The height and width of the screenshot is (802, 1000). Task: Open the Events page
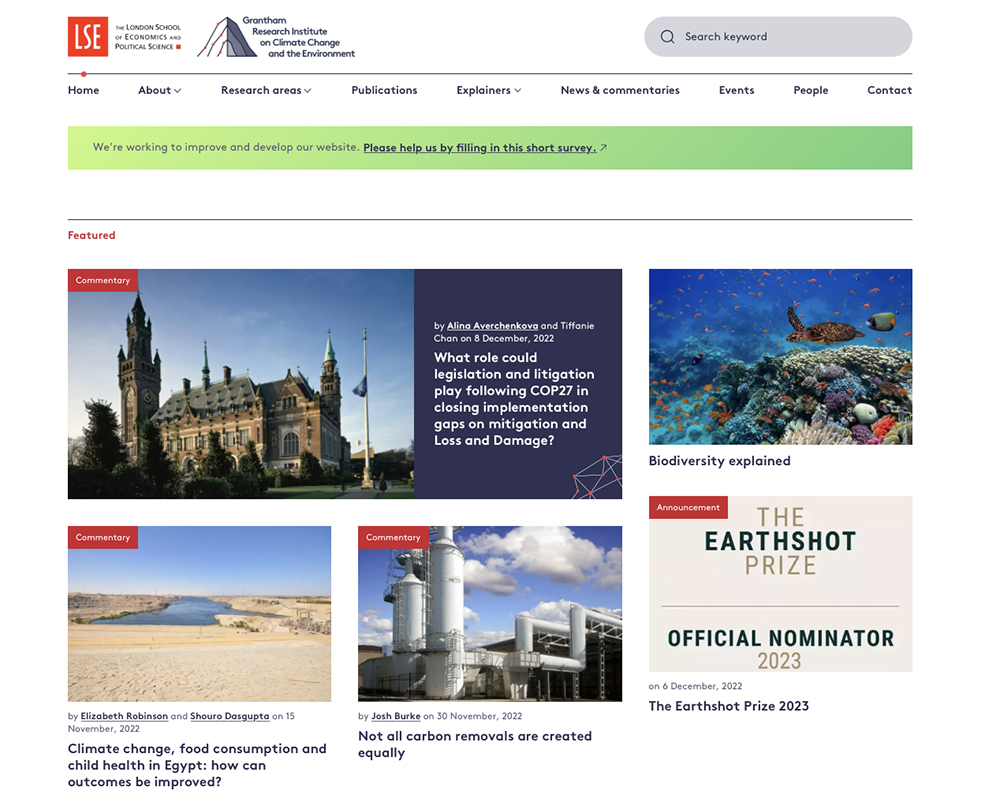pos(736,91)
